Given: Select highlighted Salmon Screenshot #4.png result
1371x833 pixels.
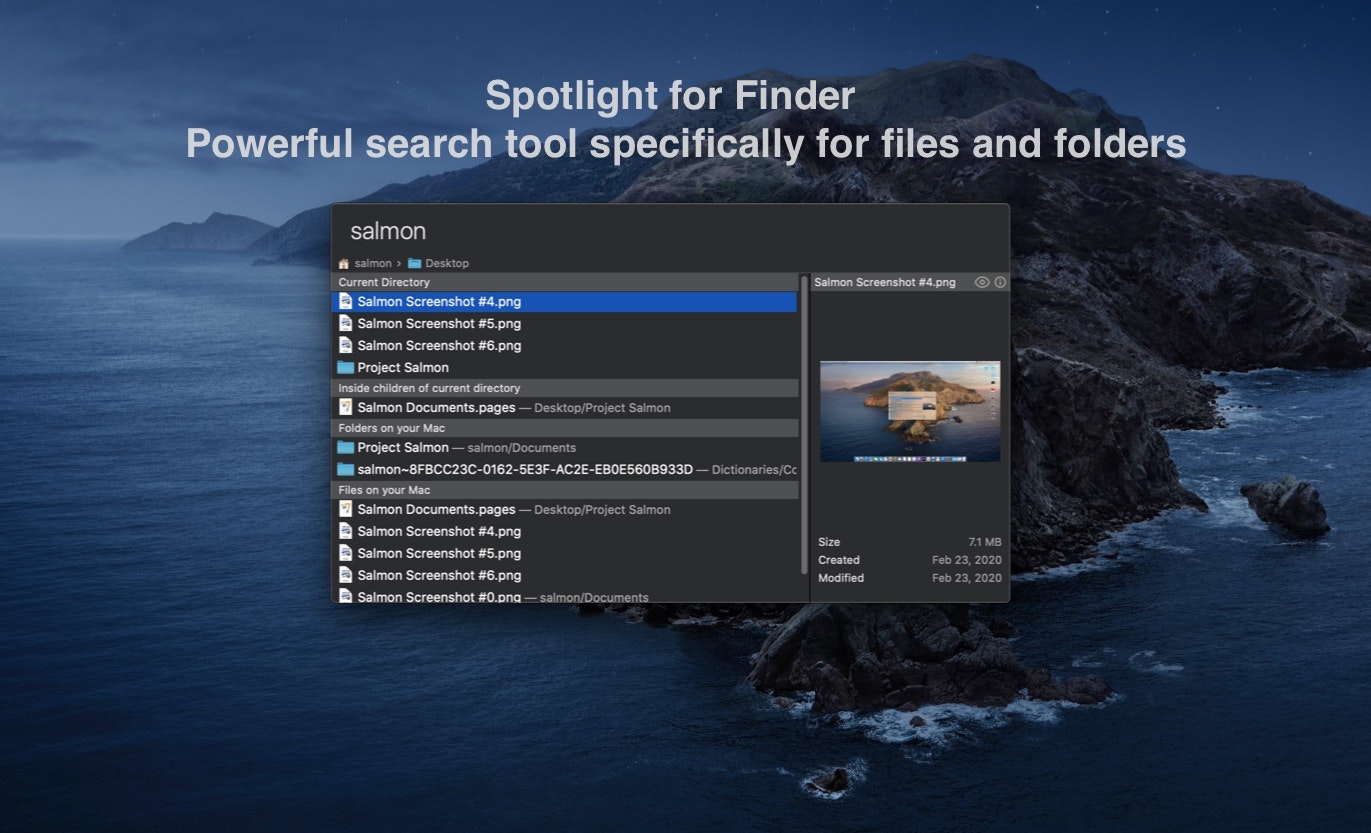Looking at the screenshot, I should (564, 301).
